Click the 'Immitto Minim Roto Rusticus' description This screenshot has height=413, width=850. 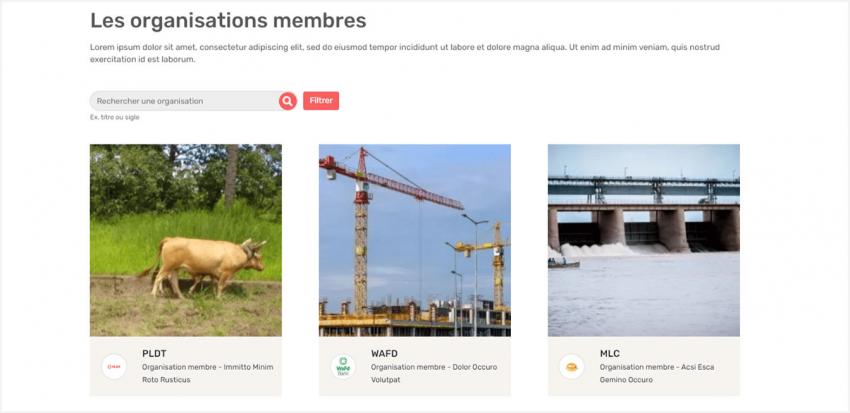pos(207,373)
